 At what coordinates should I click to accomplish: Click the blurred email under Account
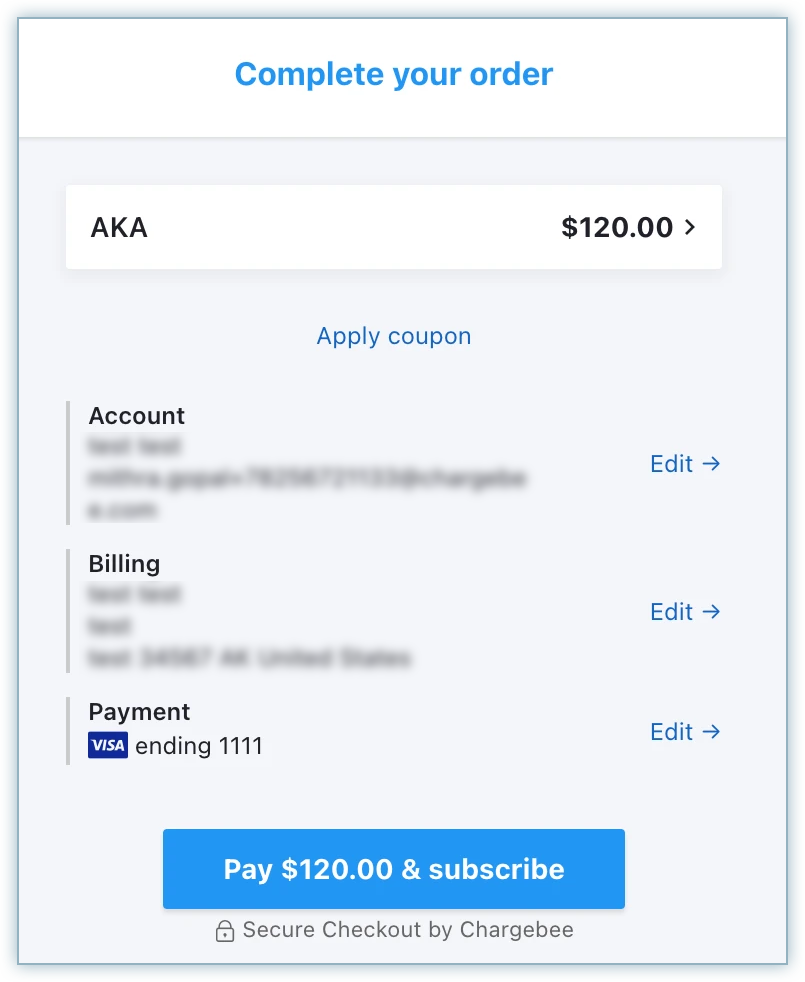click(307, 480)
